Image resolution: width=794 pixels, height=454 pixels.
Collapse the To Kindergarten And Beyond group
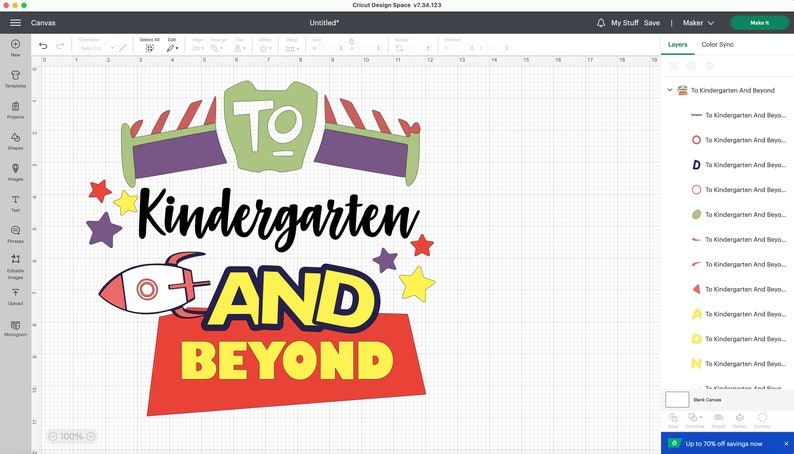pos(669,90)
